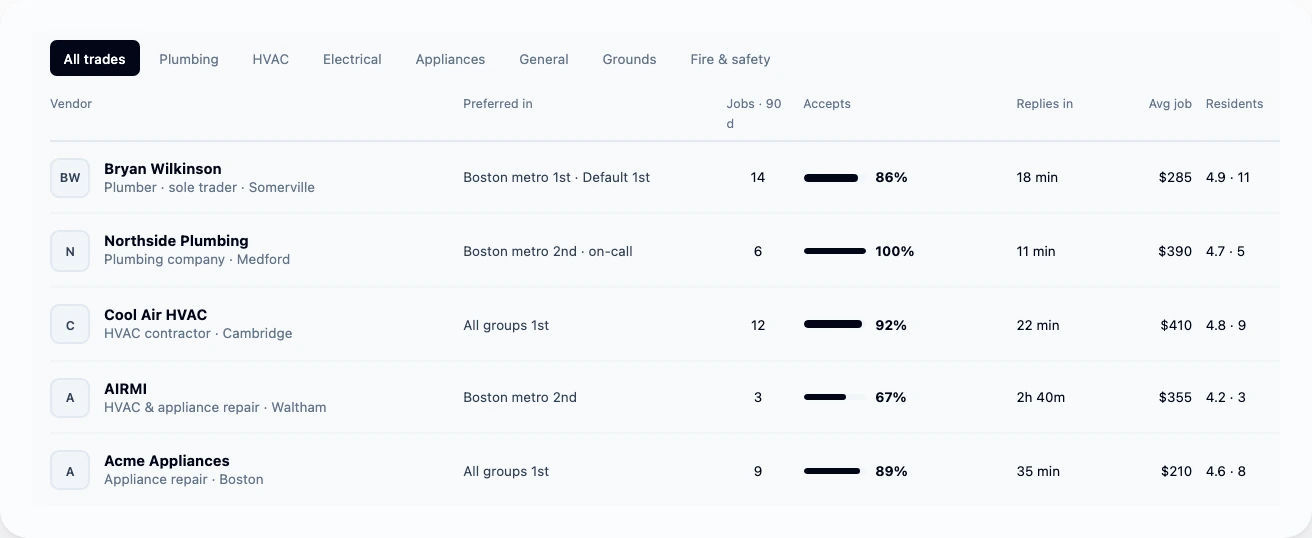Click 'Boston metro 2nd' in AIRMI row
The height and width of the screenshot is (538, 1312).
520,398
